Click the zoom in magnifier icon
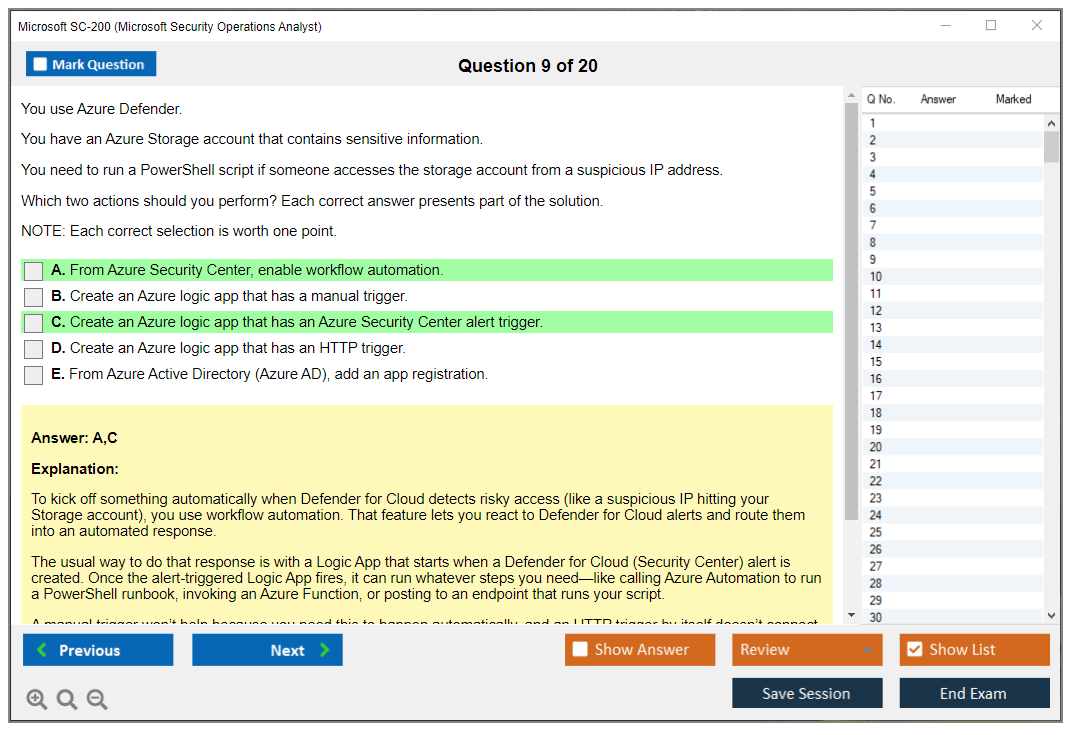Viewport: 1075px width, 735px height. [x=37, y=700]
